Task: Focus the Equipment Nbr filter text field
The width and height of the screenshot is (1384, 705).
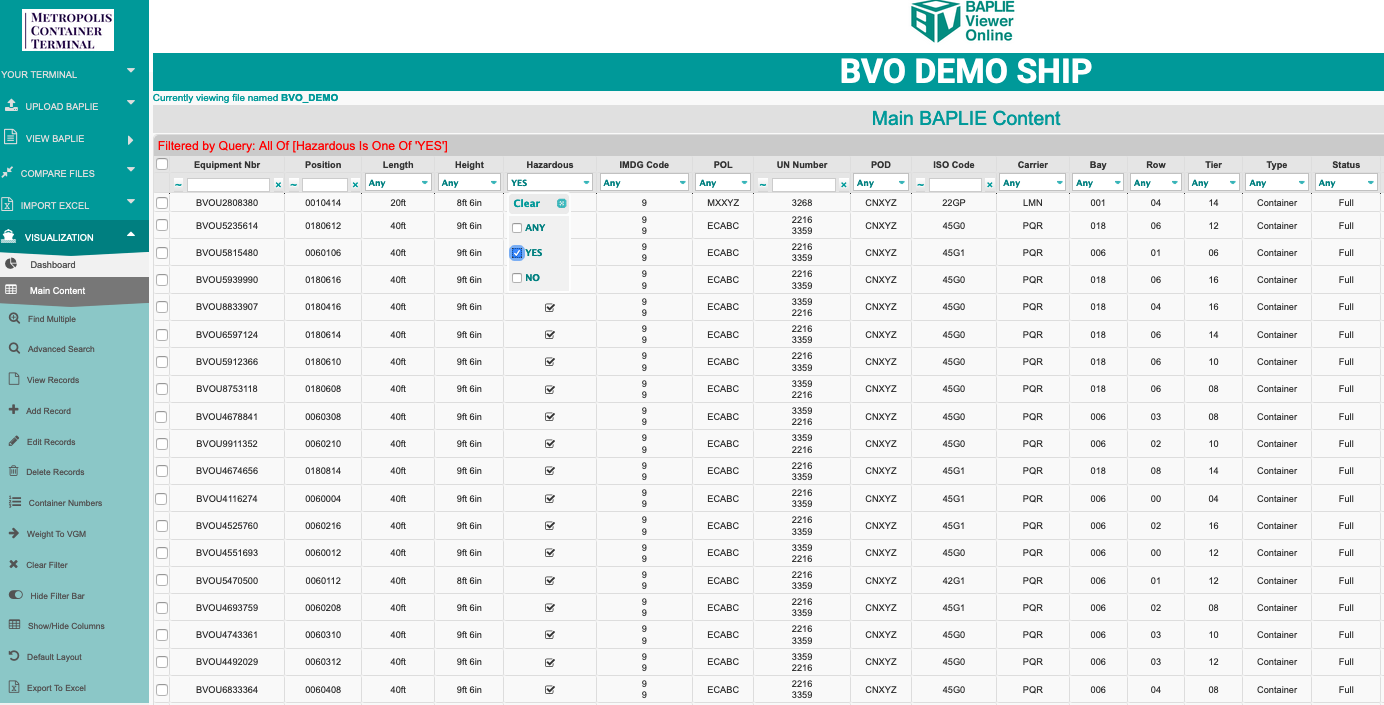Action: click(x=228, y=185)
